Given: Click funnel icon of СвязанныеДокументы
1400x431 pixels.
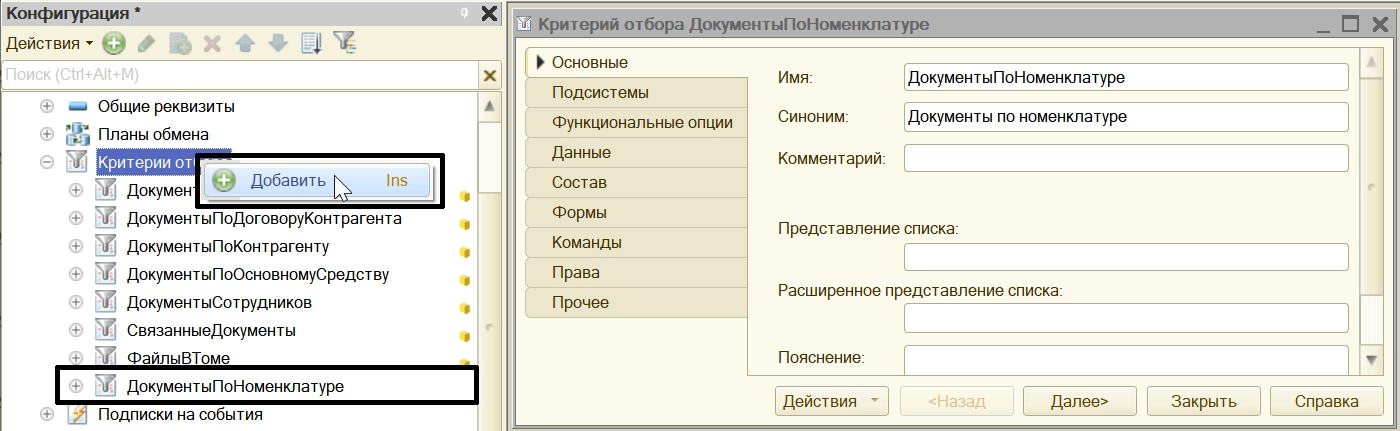Looking at the screenshot, I should pyautogui.click(x=106, y=330).
